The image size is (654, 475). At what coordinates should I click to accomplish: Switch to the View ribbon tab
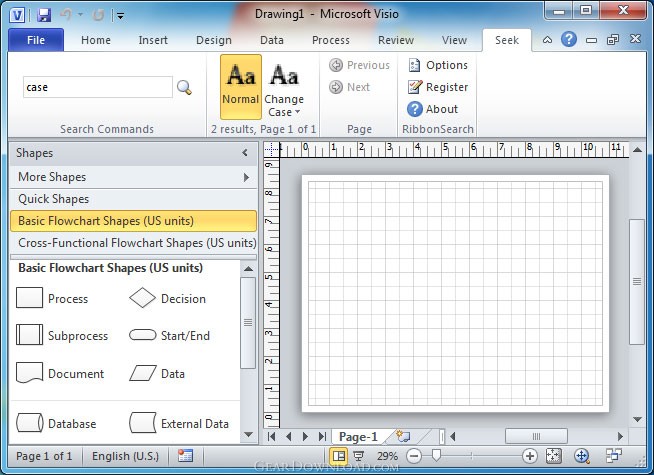tap(454, 40)
